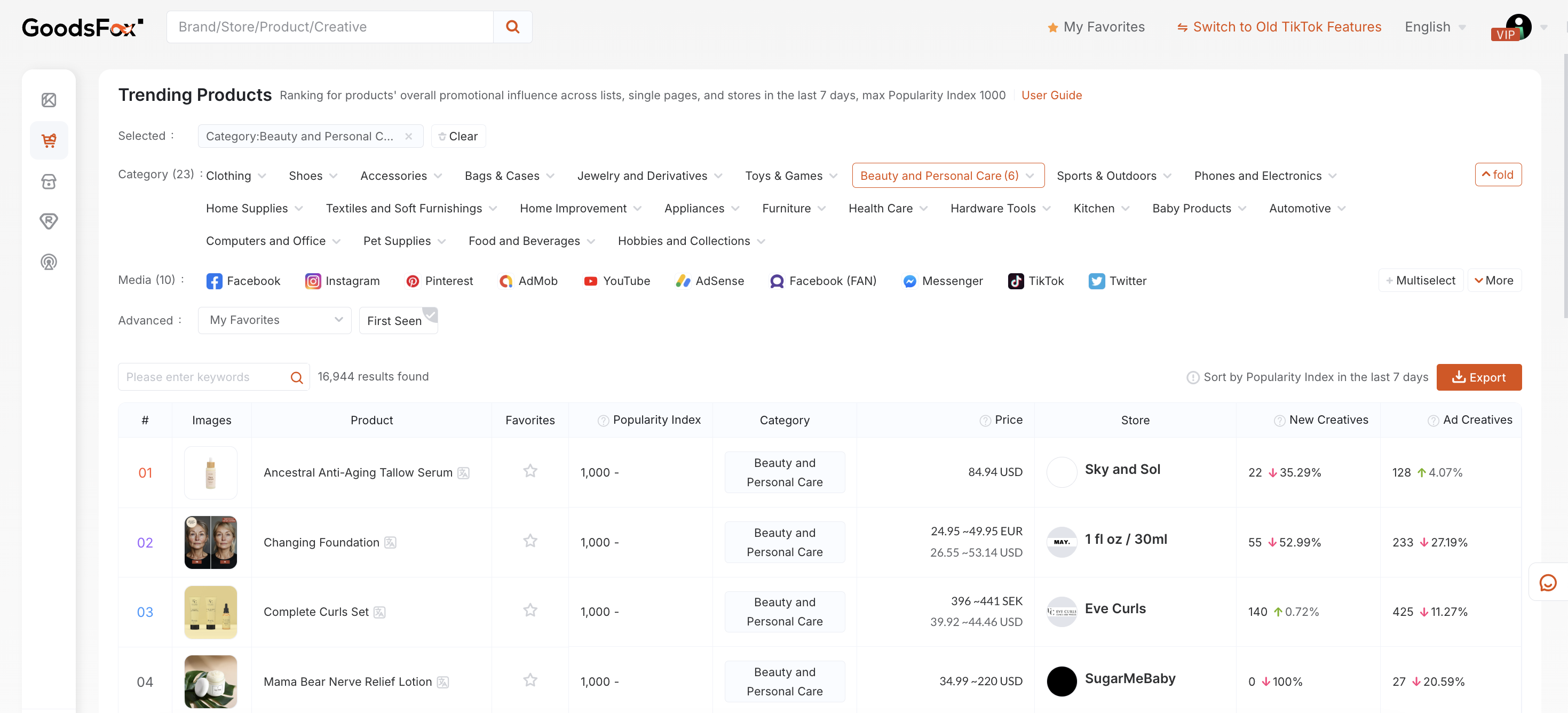
Task: Favorite the Ancestral Anti-Aging Tallow Serum star
Action: pos(529,471)
